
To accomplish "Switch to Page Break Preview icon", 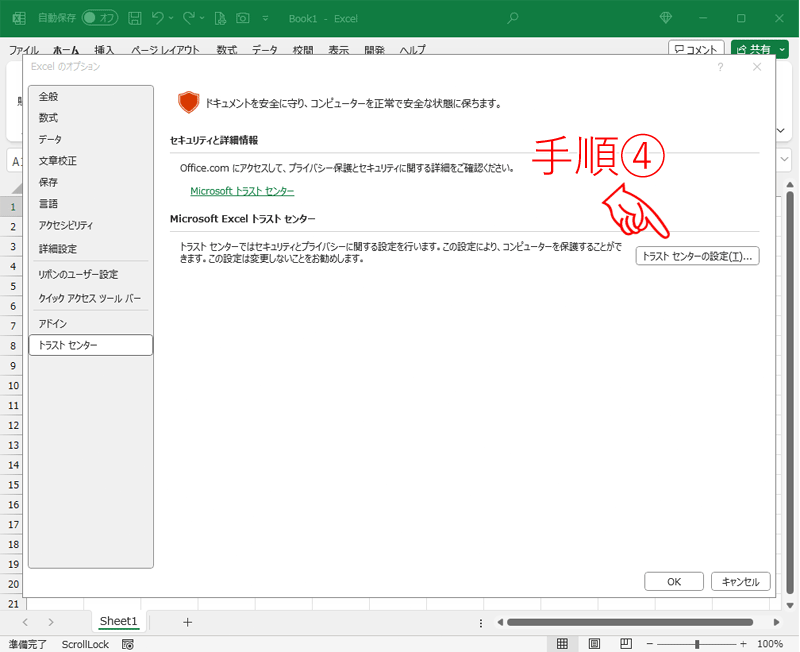I will point(626,644).
